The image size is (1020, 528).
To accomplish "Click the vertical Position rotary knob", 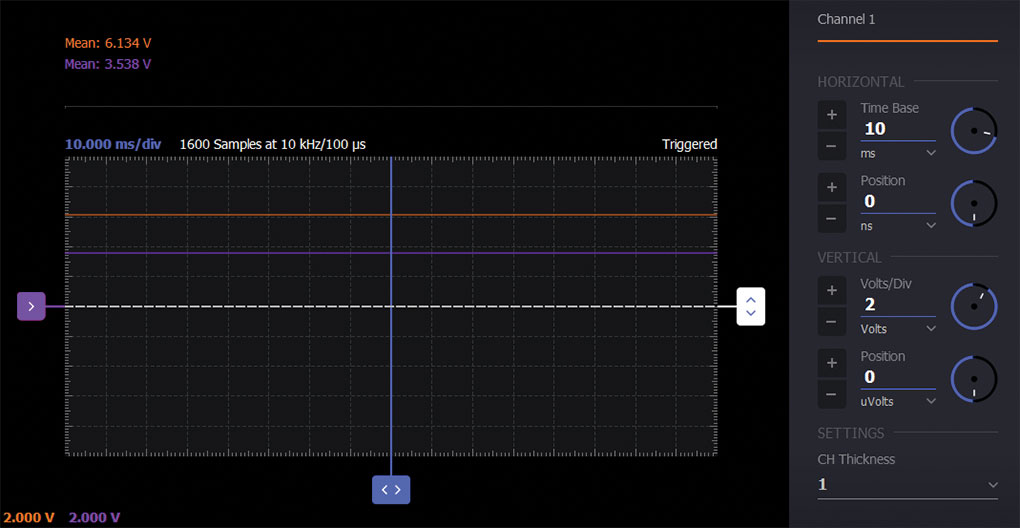I will click(x=974, y=378).
